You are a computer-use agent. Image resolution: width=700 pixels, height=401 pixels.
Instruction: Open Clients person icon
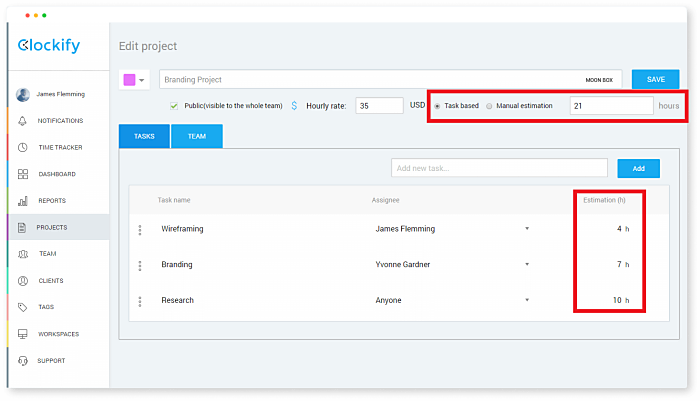[23, 281]
